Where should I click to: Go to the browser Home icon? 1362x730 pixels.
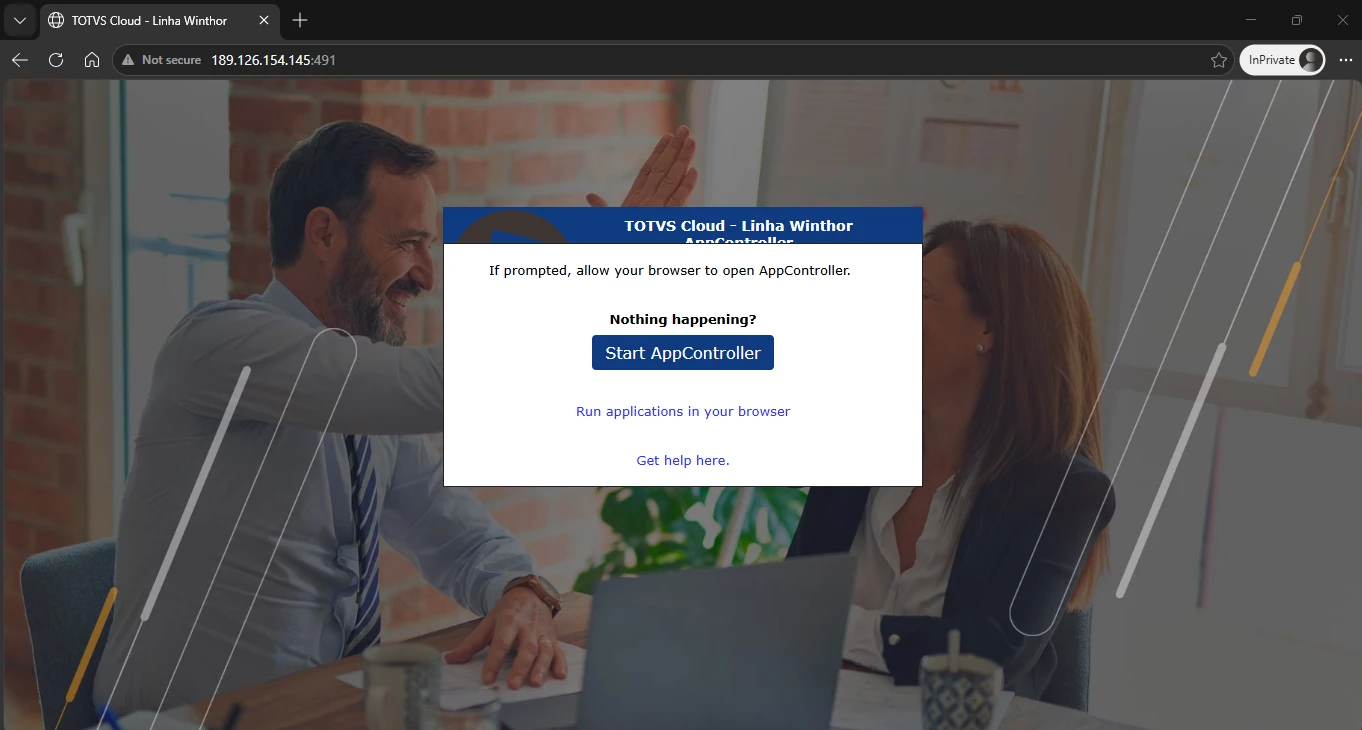pos(92,60)
